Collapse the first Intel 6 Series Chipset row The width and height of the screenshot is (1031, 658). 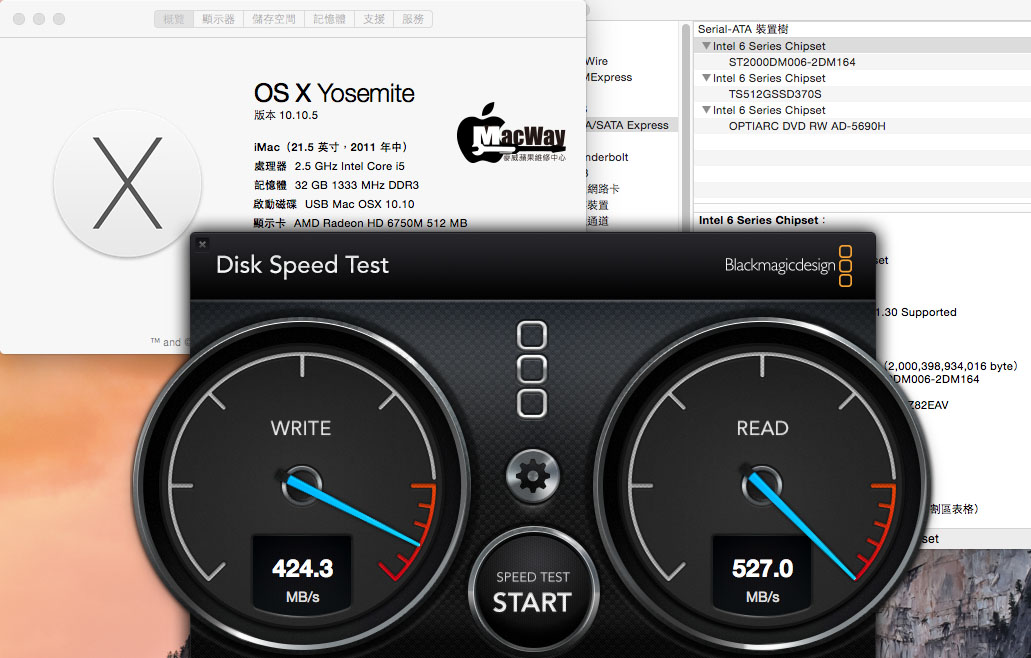click(x=706, y=46)
